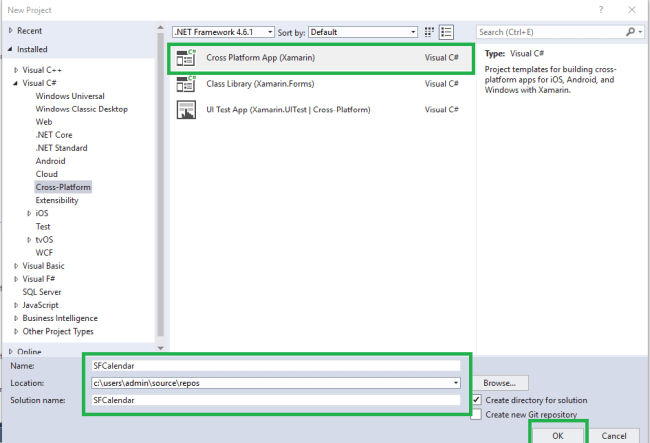
Task: Toggle Create directory for solution checkbox
Action: pyautogui.click(x=476, y=400)
